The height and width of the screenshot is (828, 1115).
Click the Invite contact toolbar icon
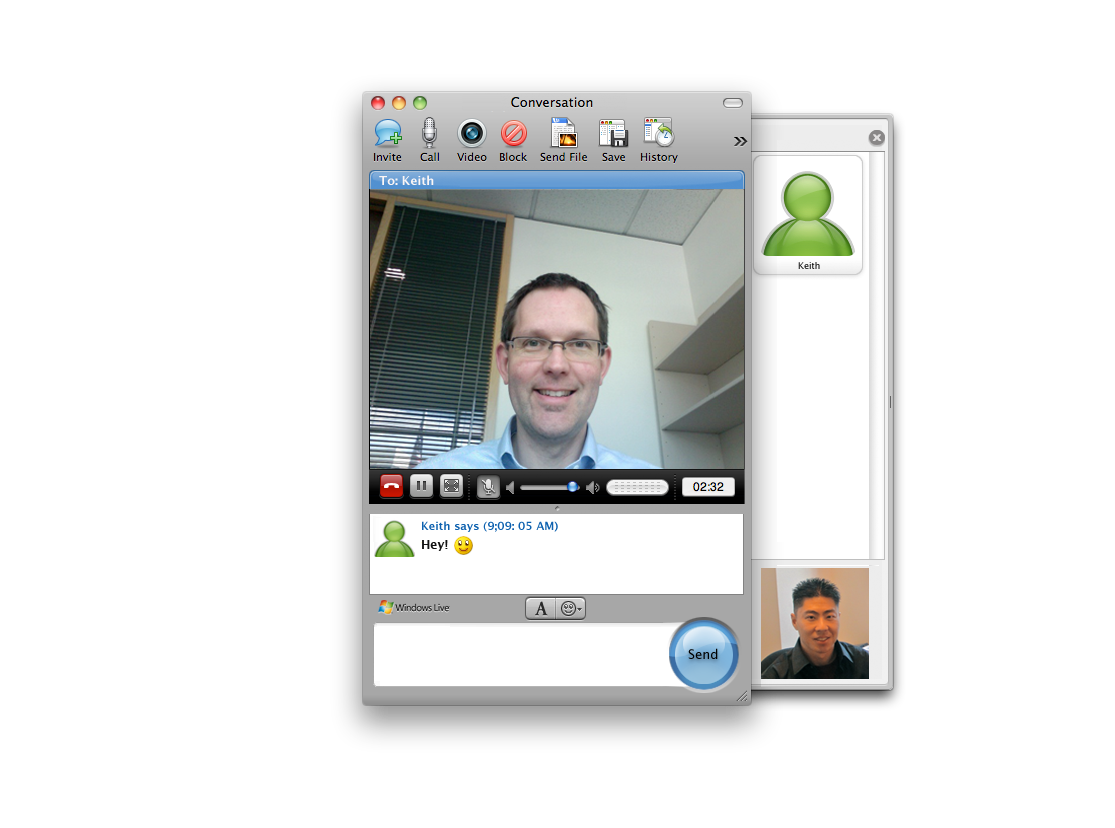387,134
